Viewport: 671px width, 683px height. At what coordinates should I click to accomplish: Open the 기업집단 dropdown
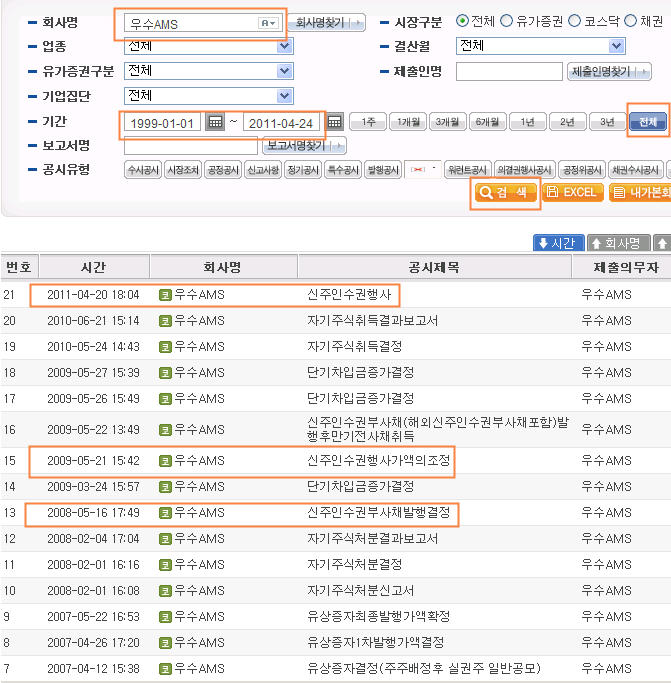click(x=209, y=96)
